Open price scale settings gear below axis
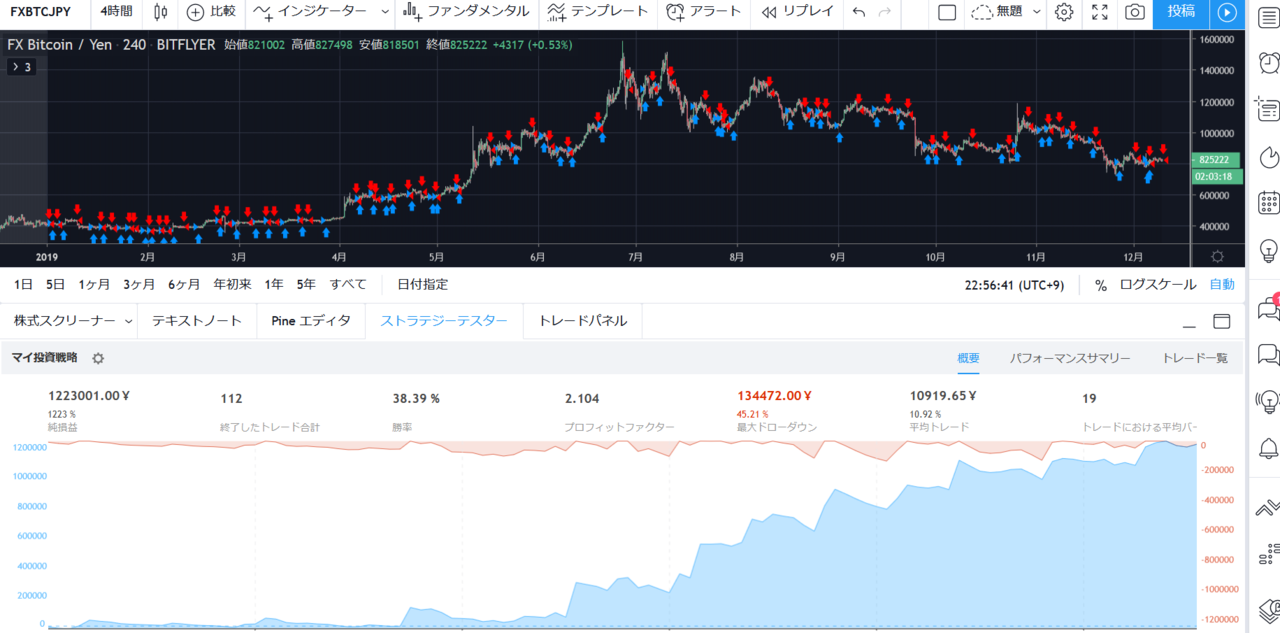The image size is (1280, 633). (x=1217, y=256)
